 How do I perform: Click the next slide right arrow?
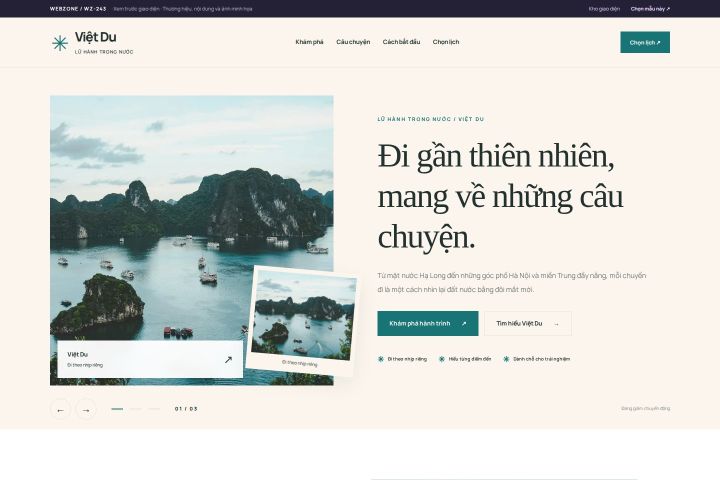86,410
